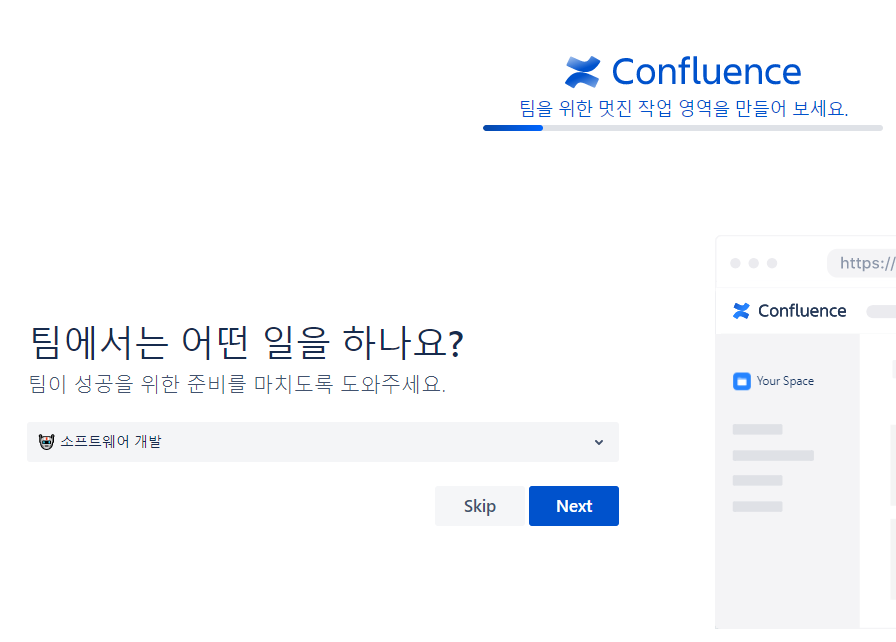This screenshot has width=896, height=642.
Task: Click the large Confluence wordmark in header
Action: pyautogui.click(x=706, y=72)
